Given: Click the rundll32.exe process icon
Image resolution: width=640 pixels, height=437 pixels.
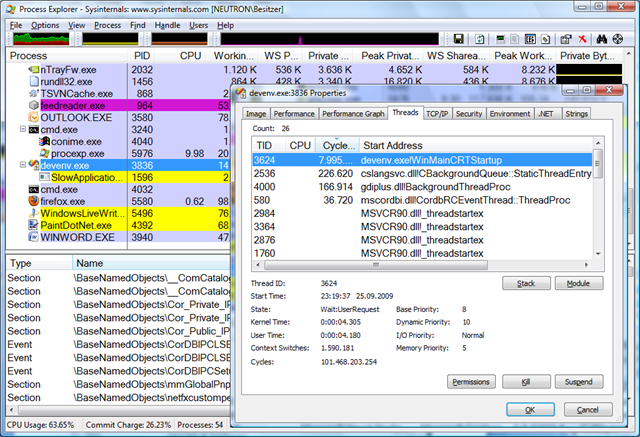Looking at the screenshot, I should coord(34,81).
